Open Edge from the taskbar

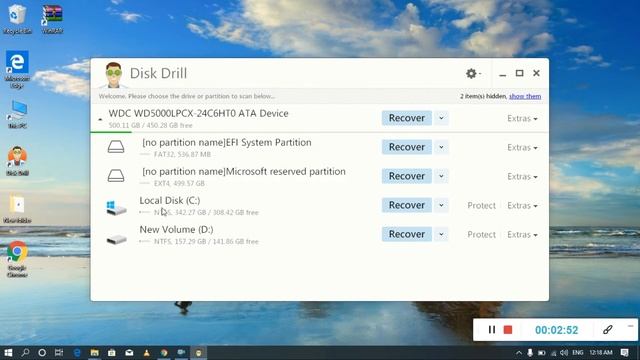click(x=77, y=353)
